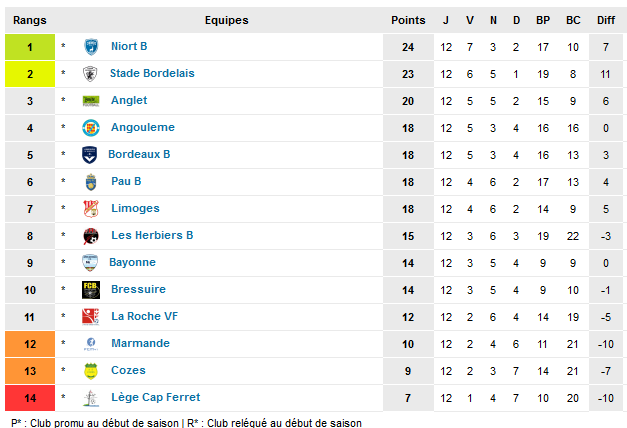Screen dimensions: 627x428
Task: Click the Pau B club badge
Action: tap(91, 182)
